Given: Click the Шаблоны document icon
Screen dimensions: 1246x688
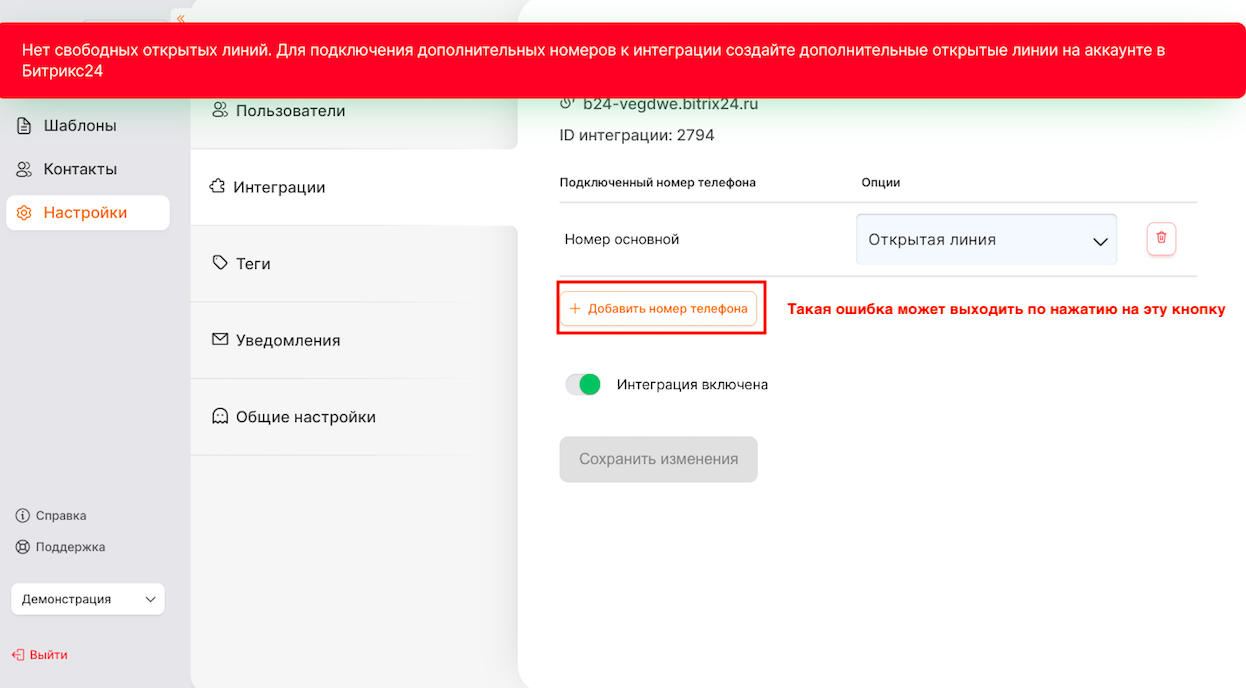Looking at the screenshot, I should pos(24,126).
